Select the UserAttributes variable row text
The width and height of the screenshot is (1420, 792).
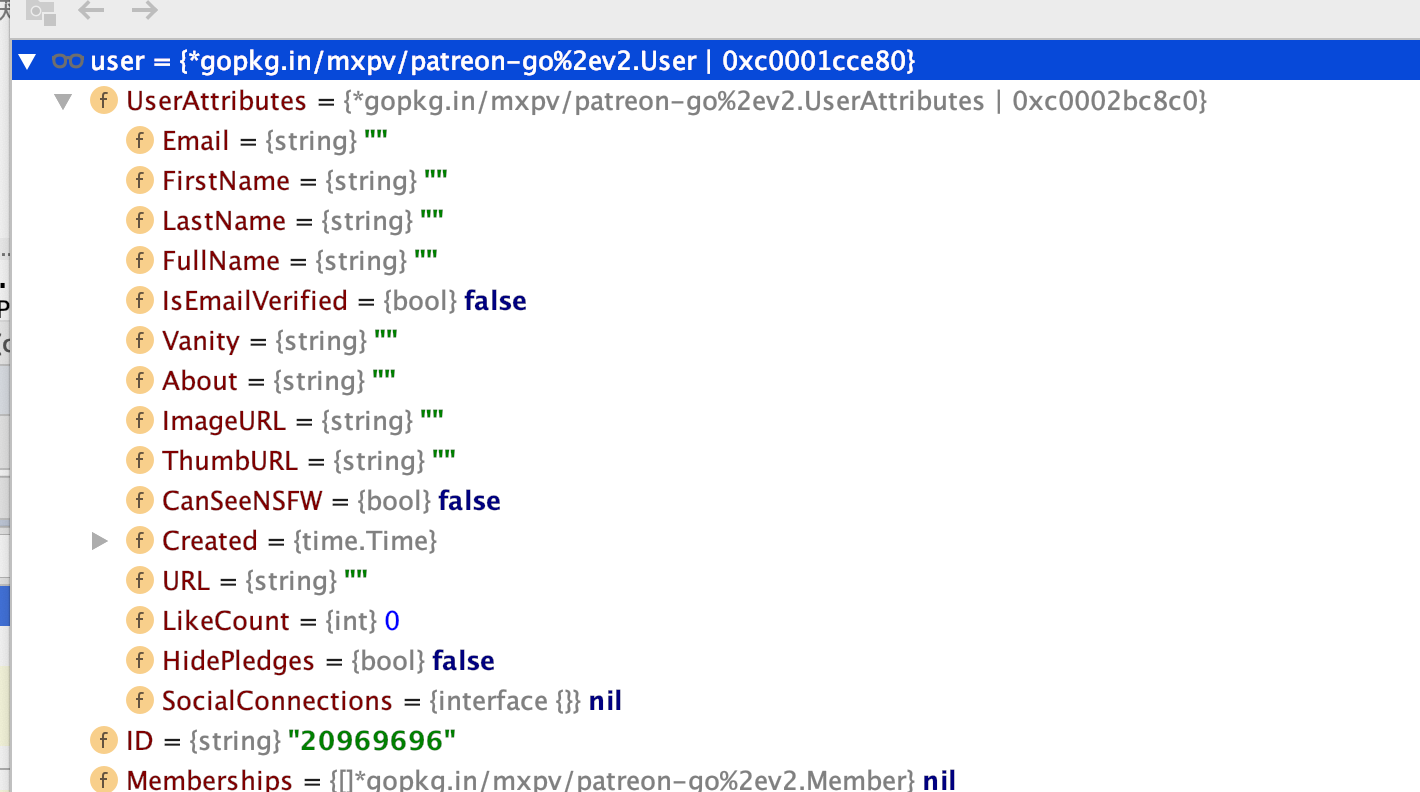click(x=666, y=101)
